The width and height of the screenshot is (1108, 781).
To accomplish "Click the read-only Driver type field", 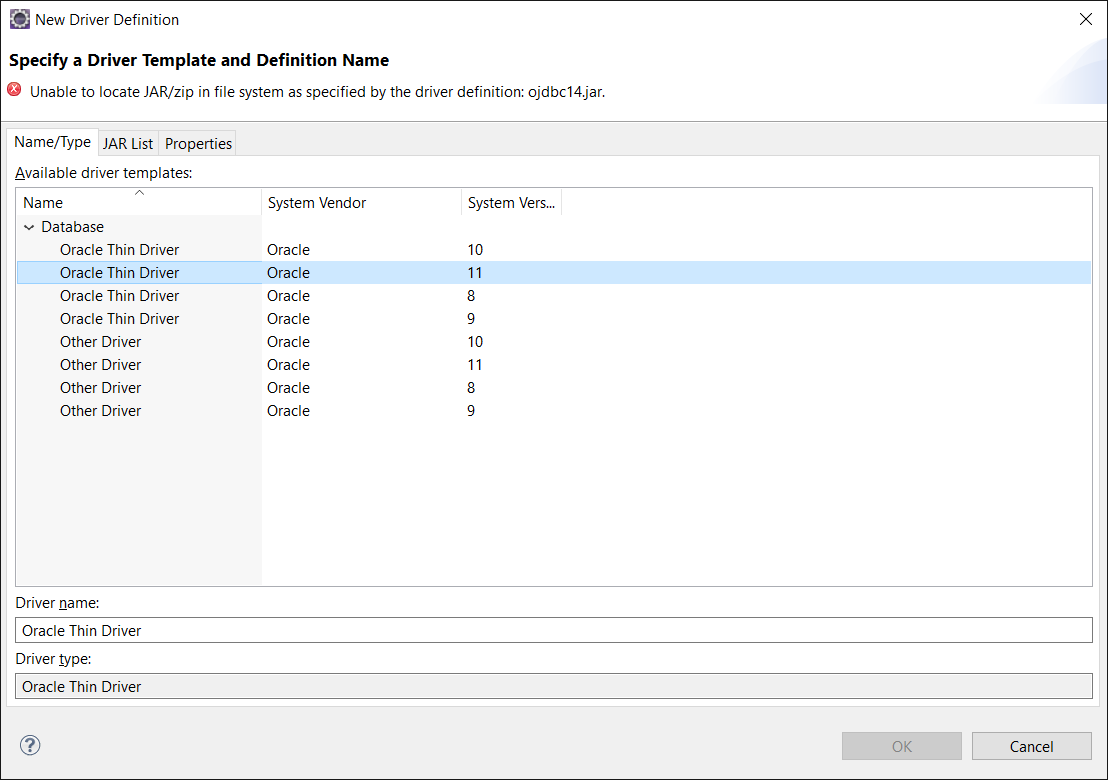I will tap(554, 686).
